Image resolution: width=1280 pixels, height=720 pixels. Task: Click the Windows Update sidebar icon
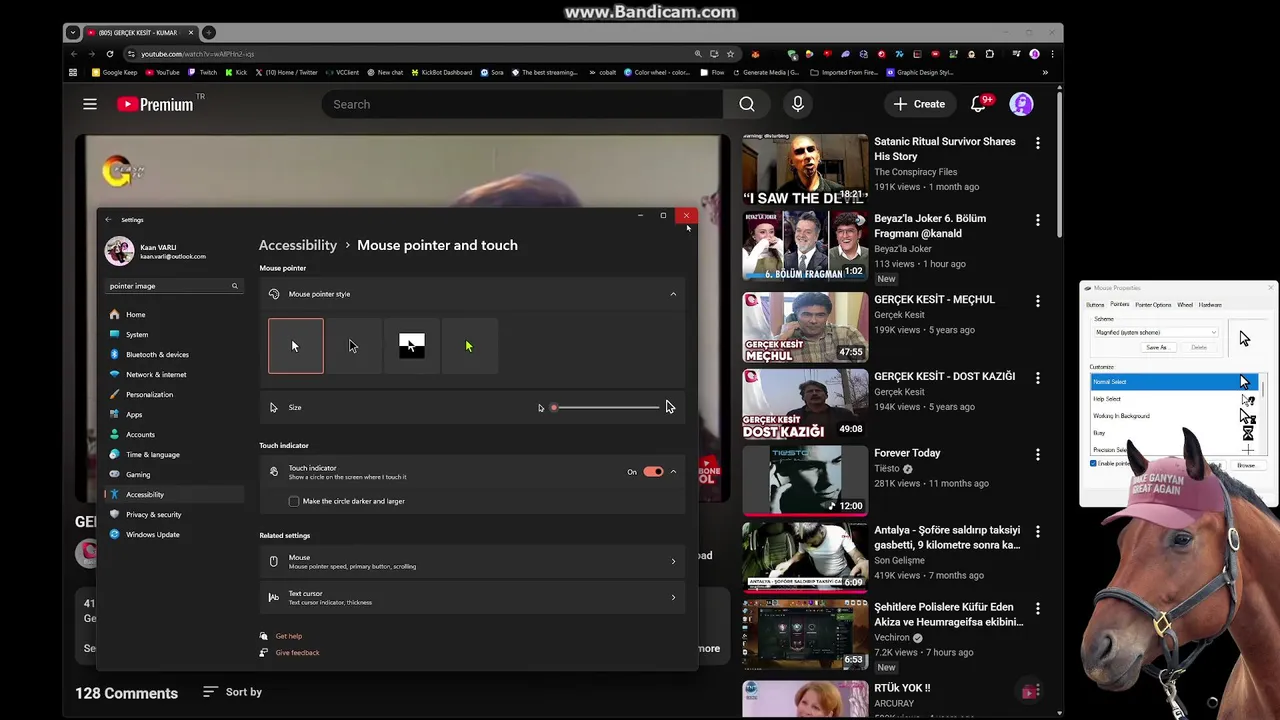[115, 534]
